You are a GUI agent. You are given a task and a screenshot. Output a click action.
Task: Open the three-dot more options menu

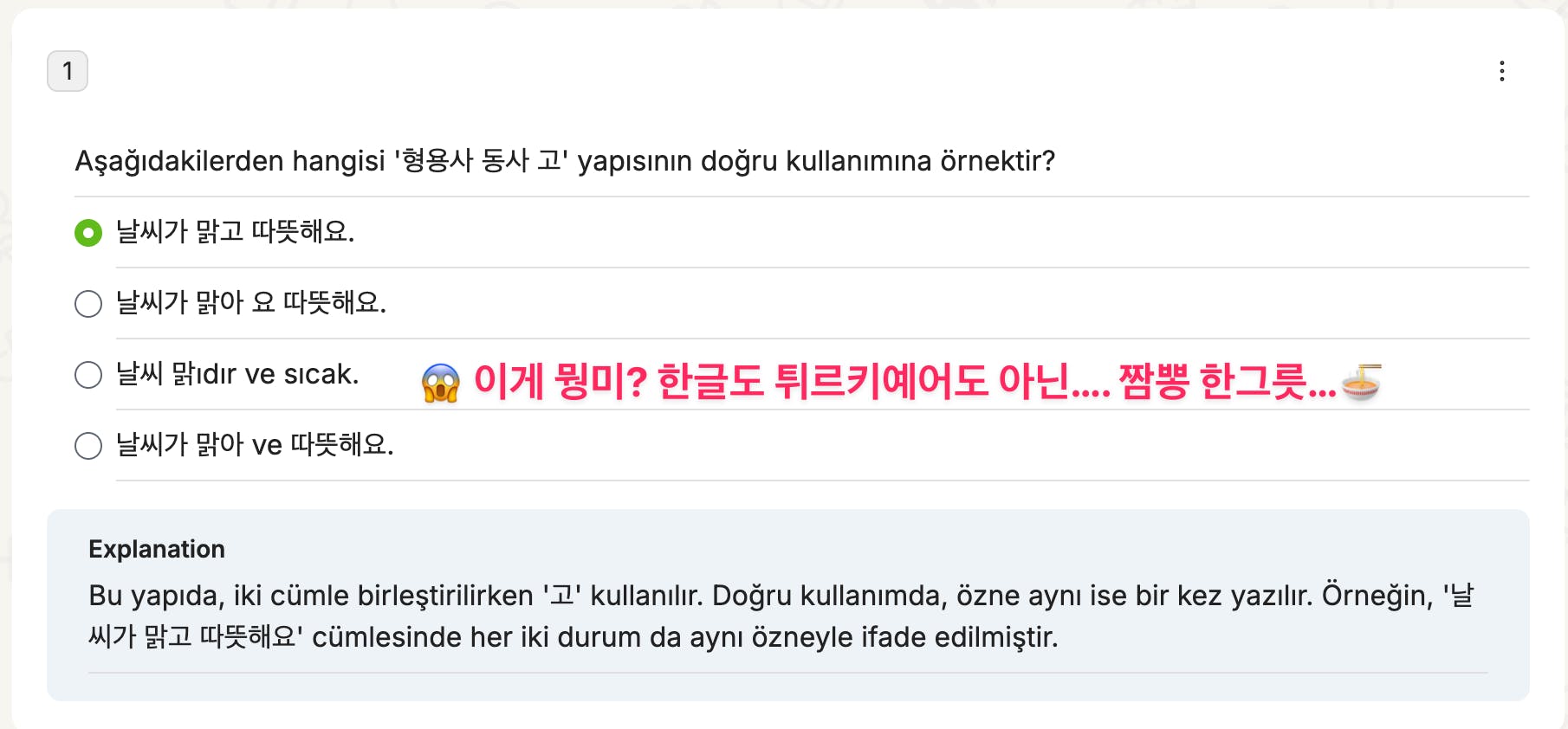1501,71
